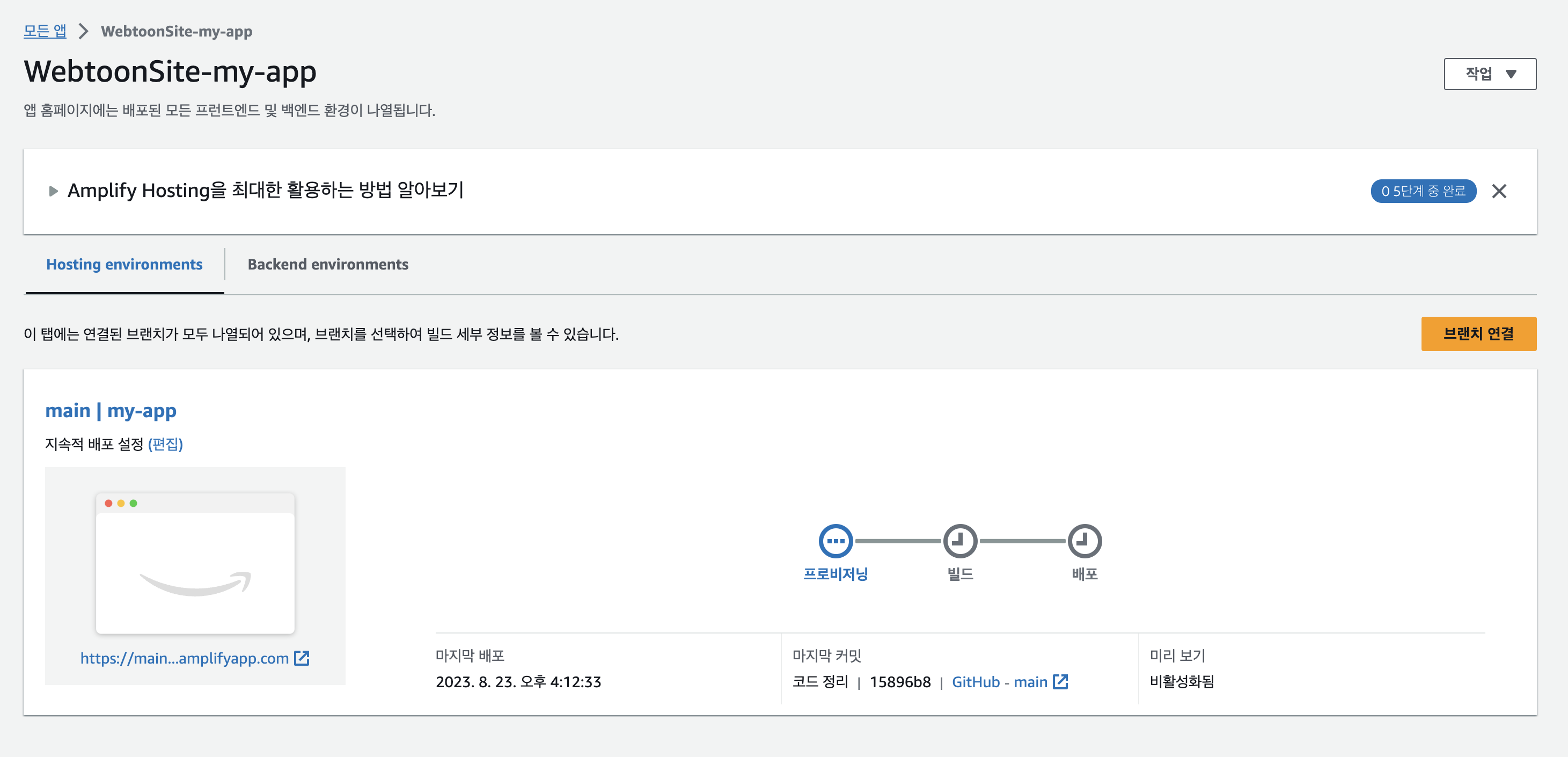Click the last deploy time 2023. 8. 23.
1568x757 pixels.
tap(518, 682)
